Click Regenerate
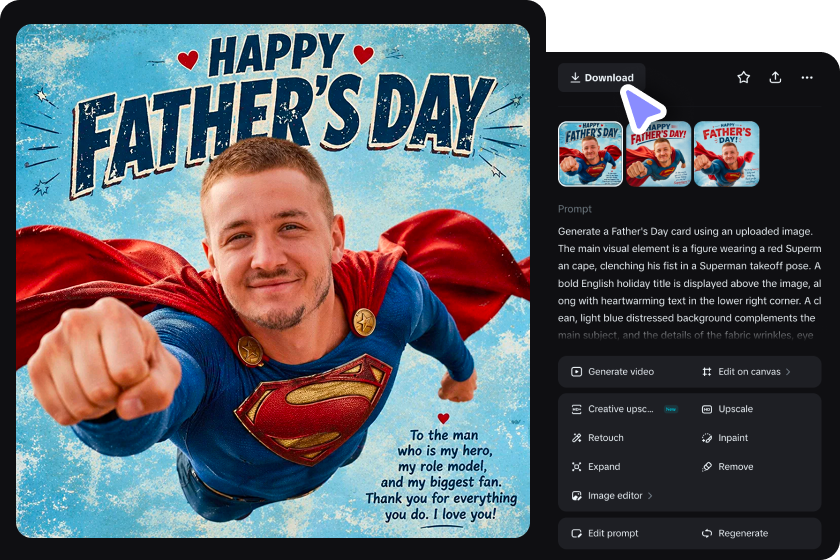 point(735,533)
